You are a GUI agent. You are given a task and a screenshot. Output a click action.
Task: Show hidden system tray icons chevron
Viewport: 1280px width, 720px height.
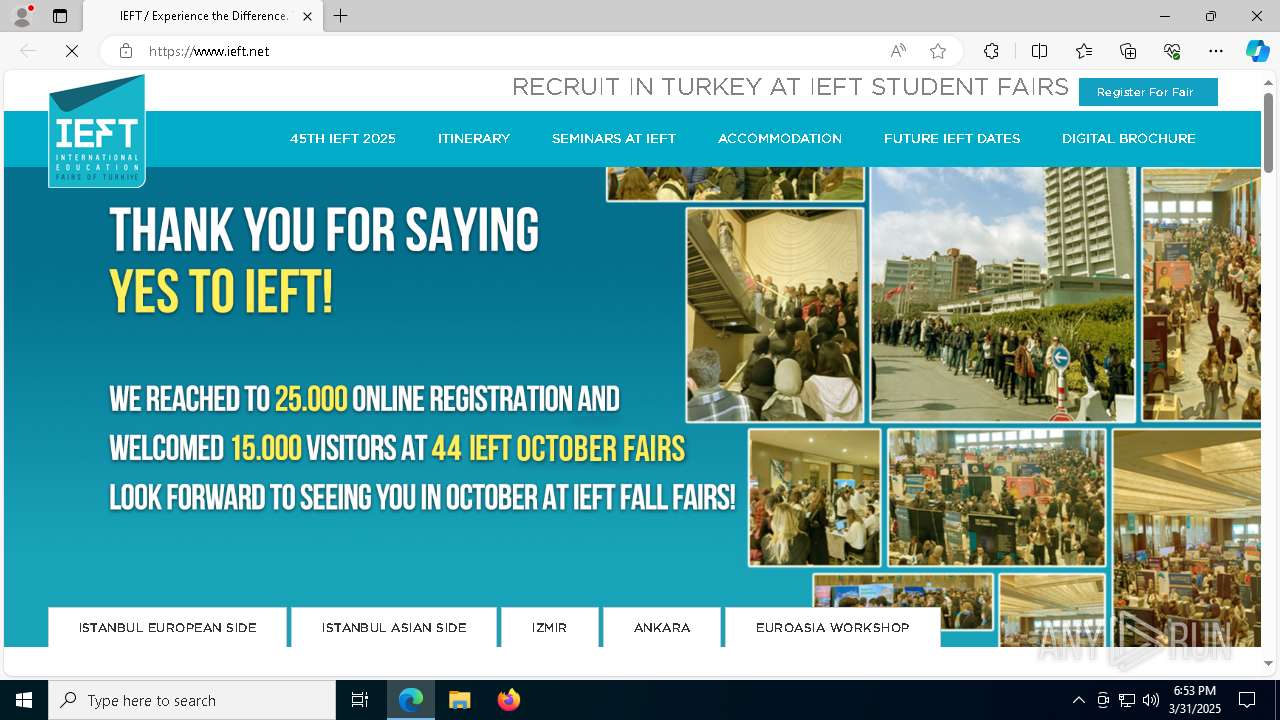point(1078,700)
